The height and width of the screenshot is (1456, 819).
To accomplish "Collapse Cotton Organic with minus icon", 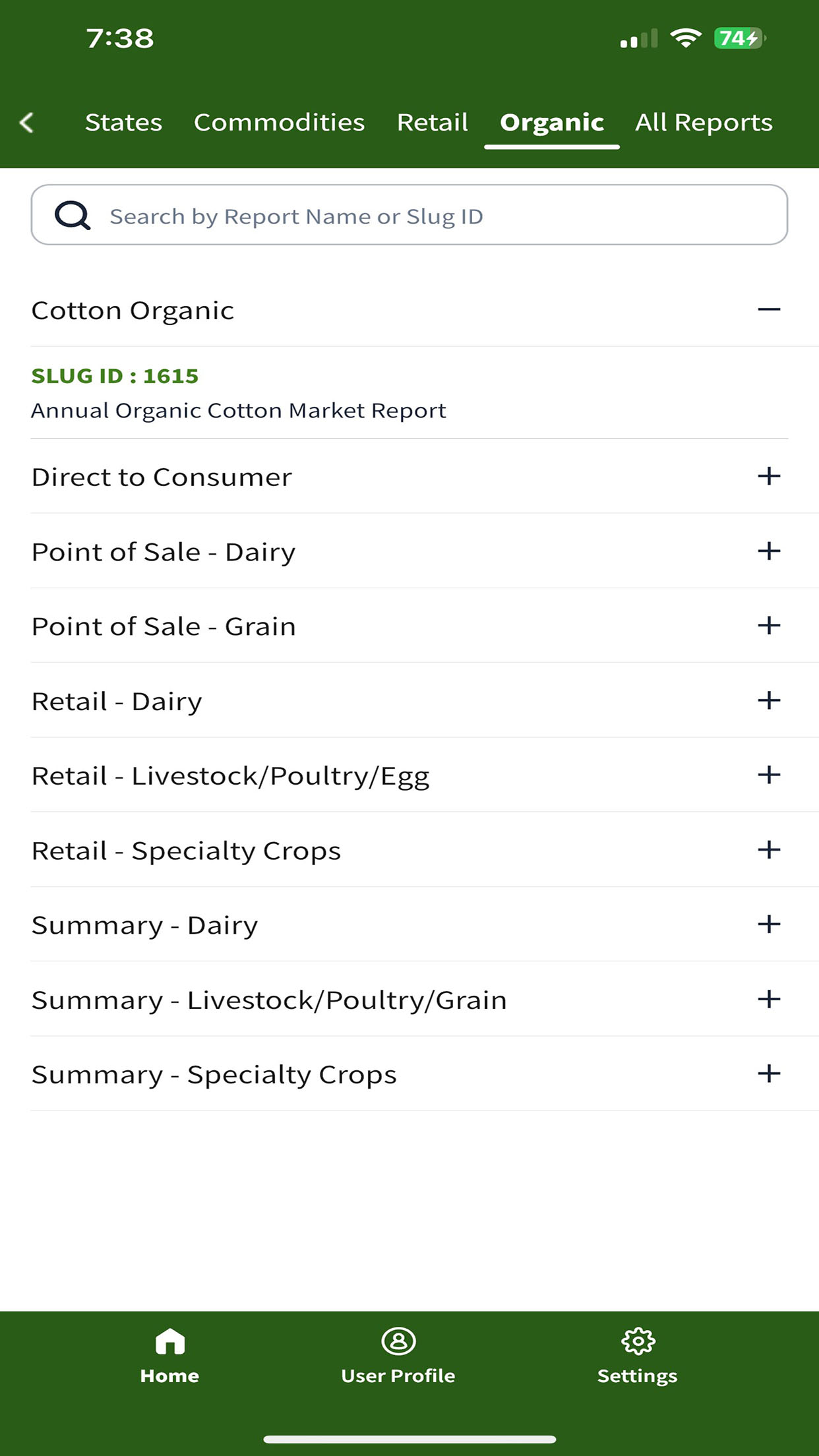I will coord(769,309).
